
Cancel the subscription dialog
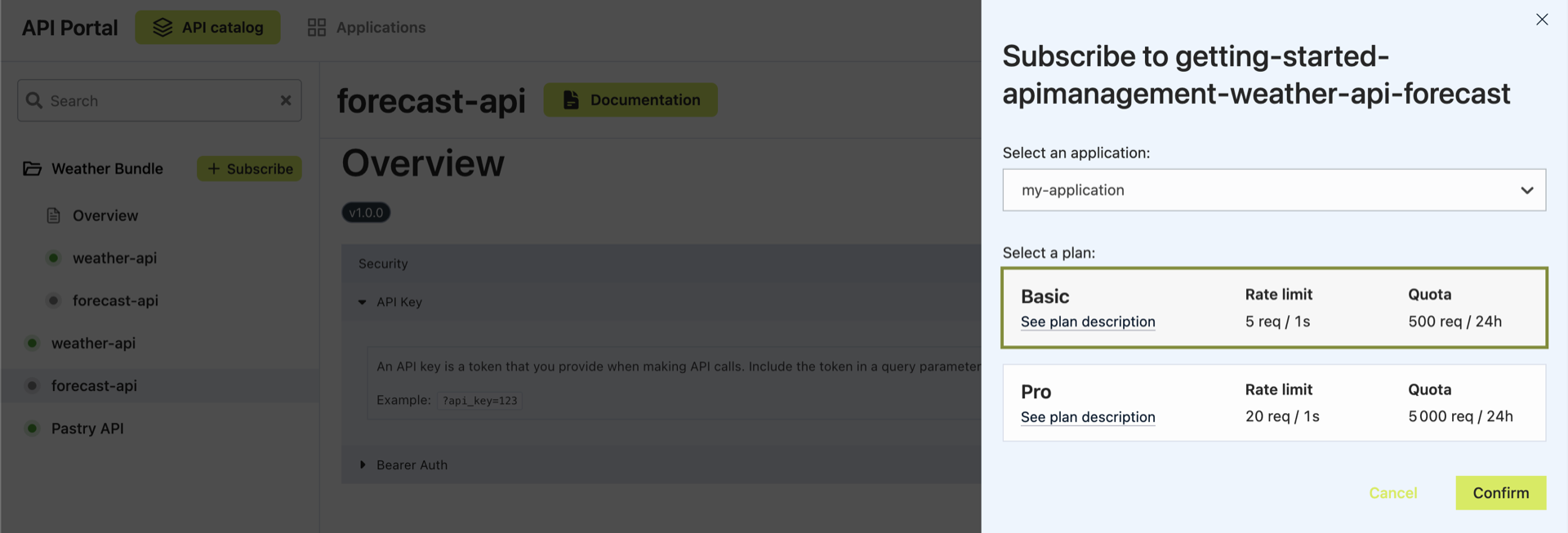point(1392,493)
